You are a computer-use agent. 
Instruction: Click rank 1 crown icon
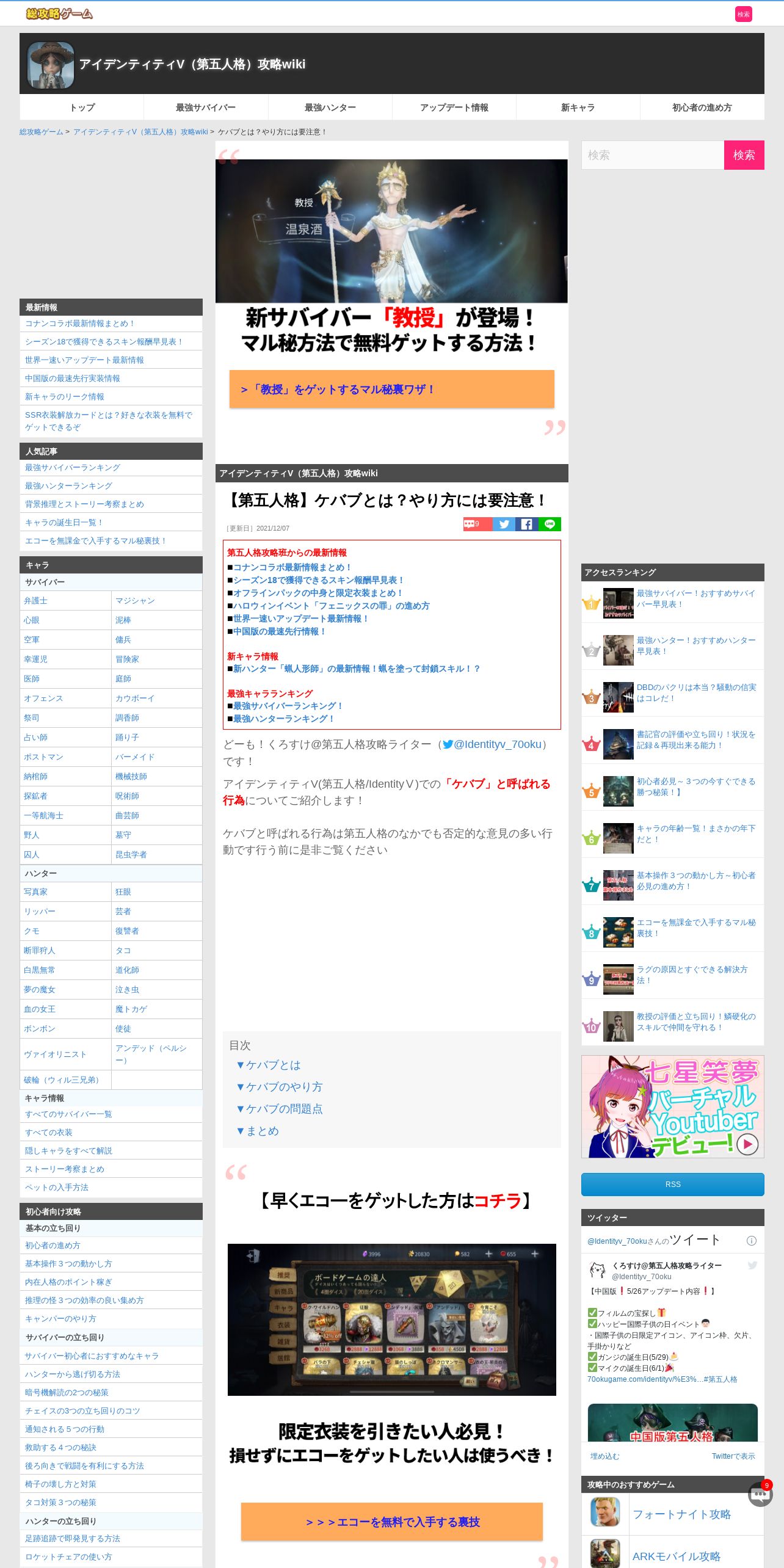click(591, 603)
